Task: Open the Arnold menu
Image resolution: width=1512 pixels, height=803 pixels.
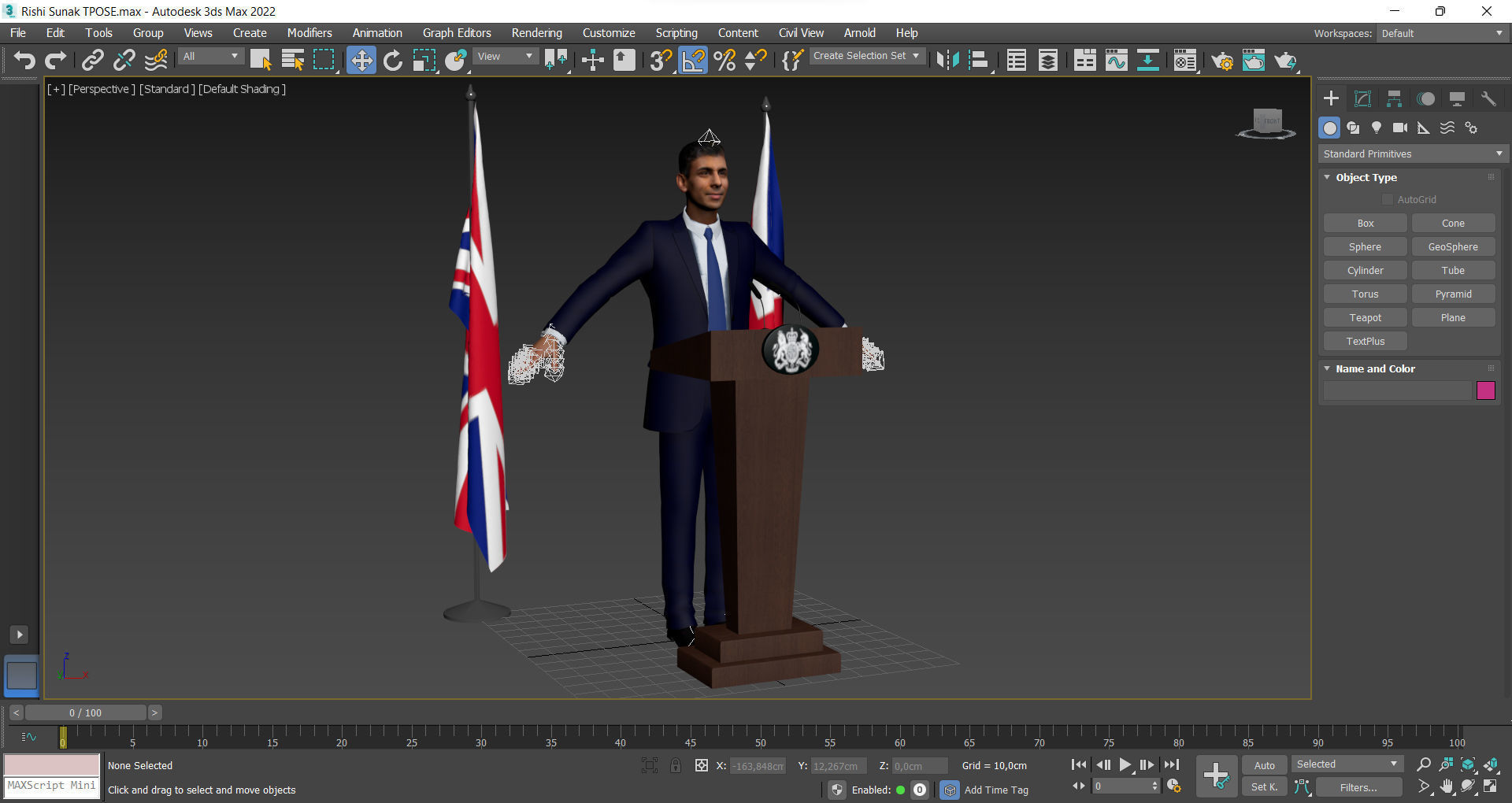Action: point(859,33)
